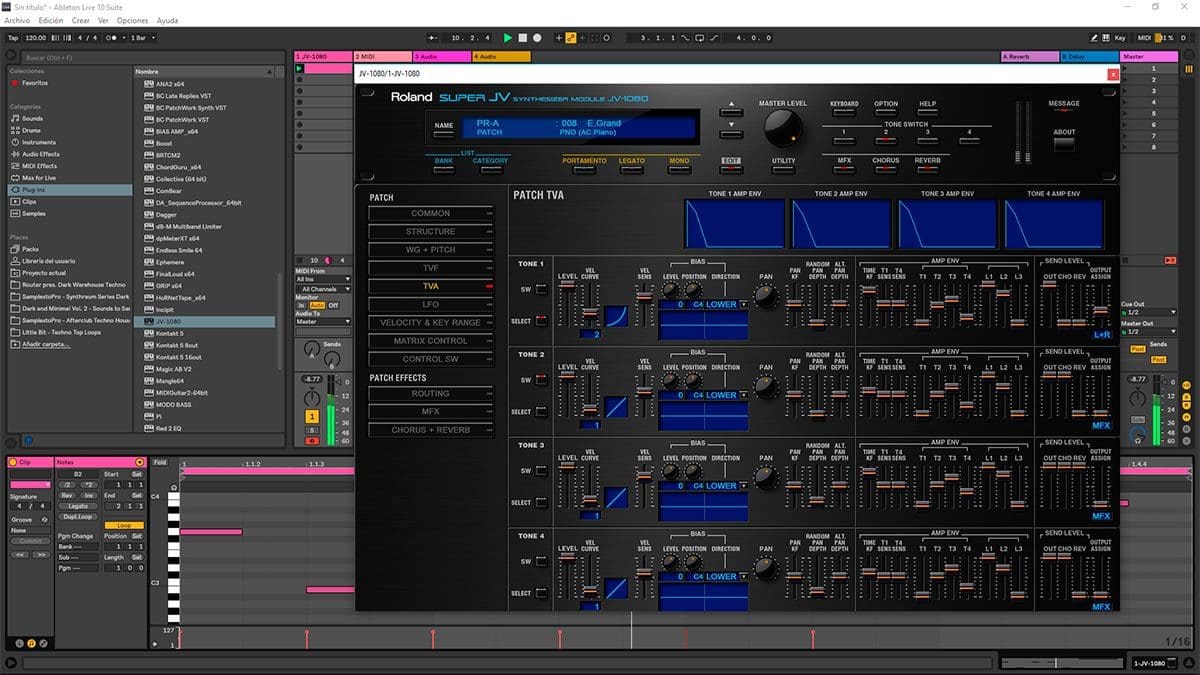Toggle Tone Switch 1
The width and height of the screenshot is (1200, 675).
(844, 141)
